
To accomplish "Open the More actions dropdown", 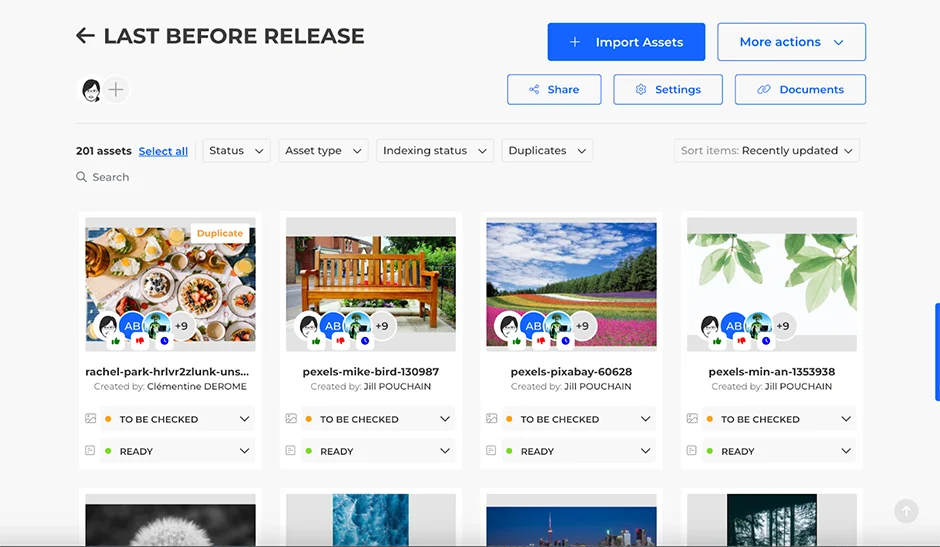I will 791,42.
